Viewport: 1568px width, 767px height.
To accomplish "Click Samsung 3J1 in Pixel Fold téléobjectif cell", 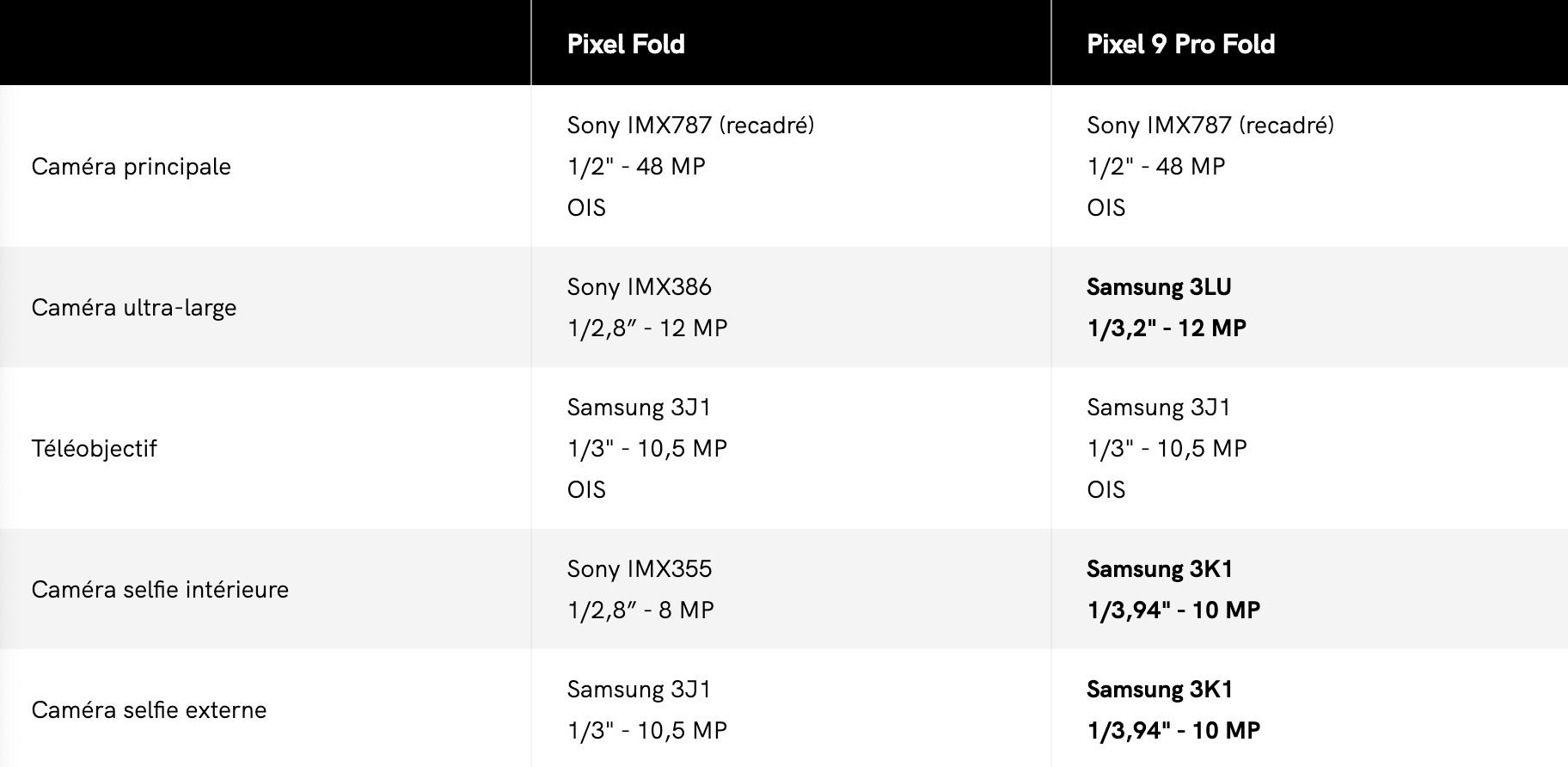I will [x=639, y=408].
